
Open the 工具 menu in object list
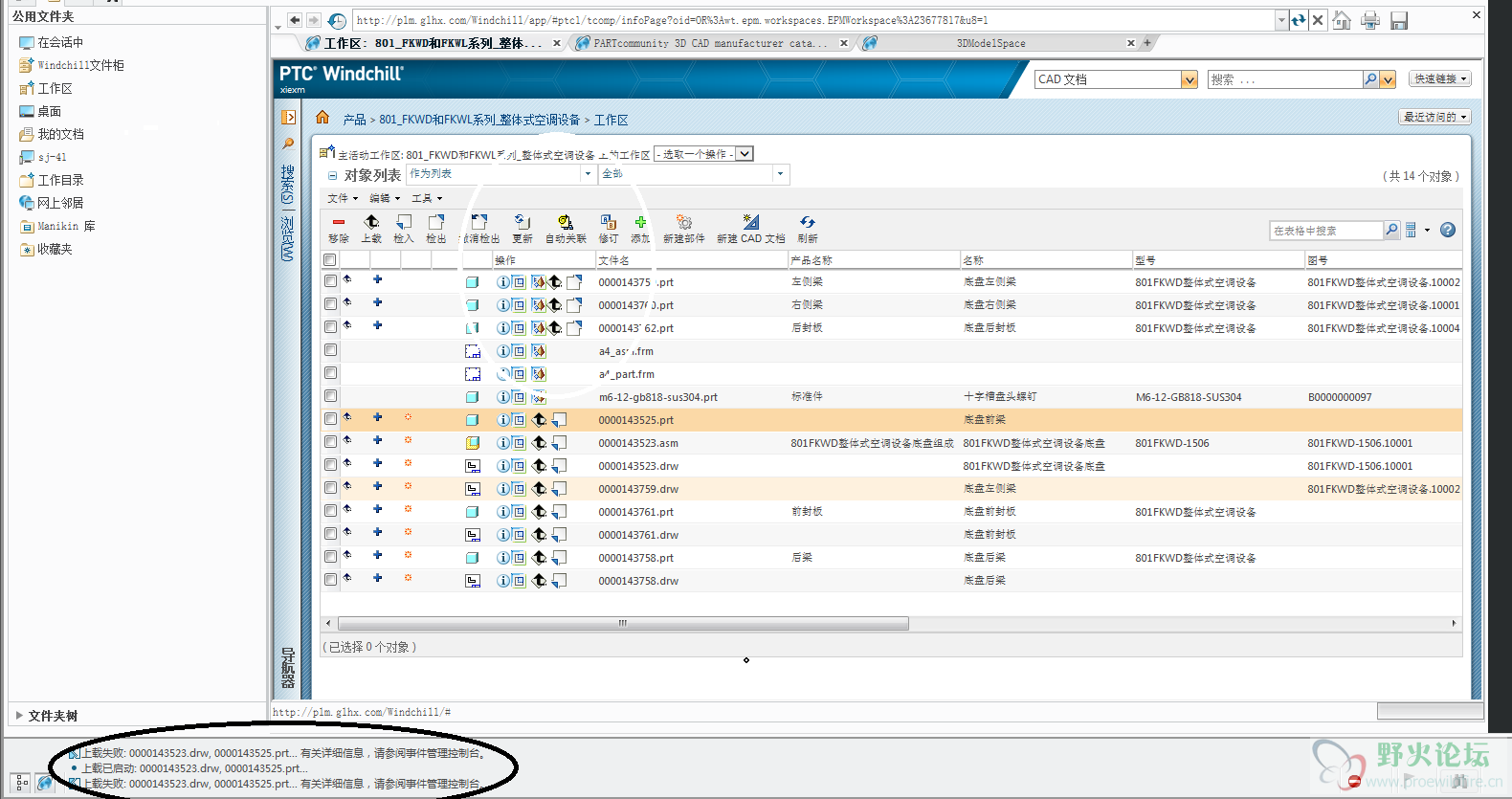click(x=427, y=198)
